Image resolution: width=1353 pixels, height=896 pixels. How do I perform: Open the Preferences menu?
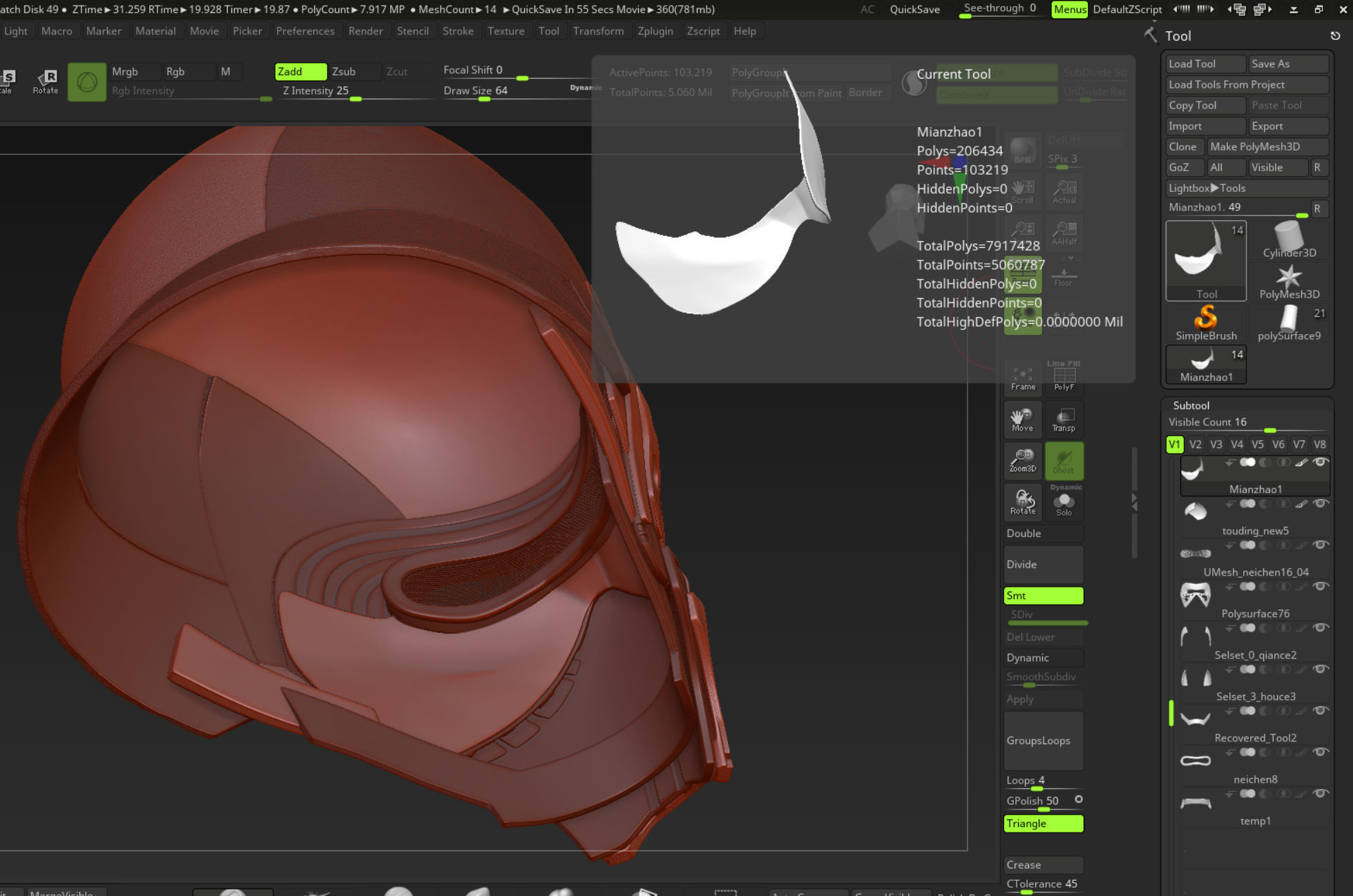[305, 31]
